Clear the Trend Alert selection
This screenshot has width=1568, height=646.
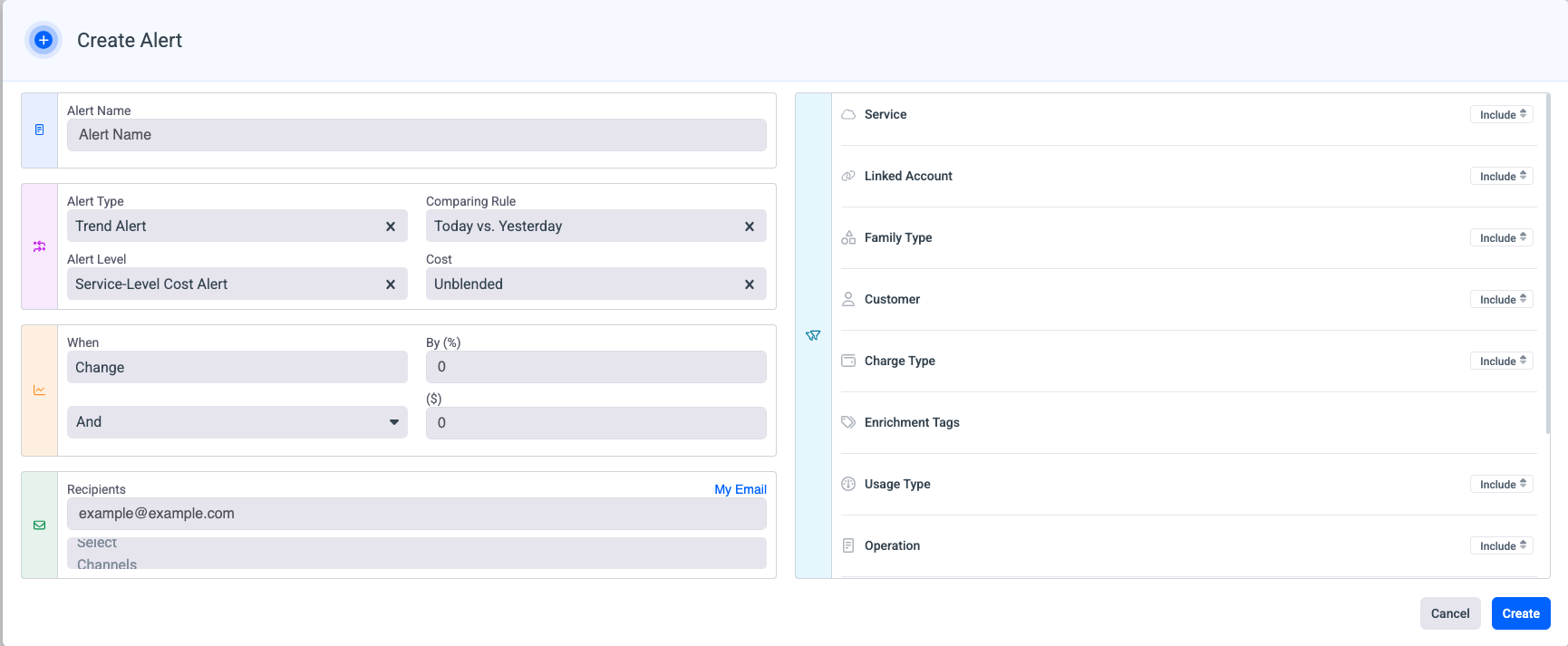[391, 227]
